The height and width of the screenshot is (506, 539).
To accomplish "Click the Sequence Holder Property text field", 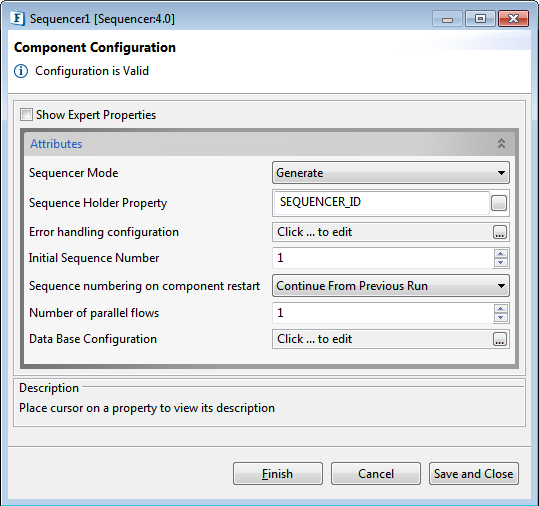I will pos(382,202).
